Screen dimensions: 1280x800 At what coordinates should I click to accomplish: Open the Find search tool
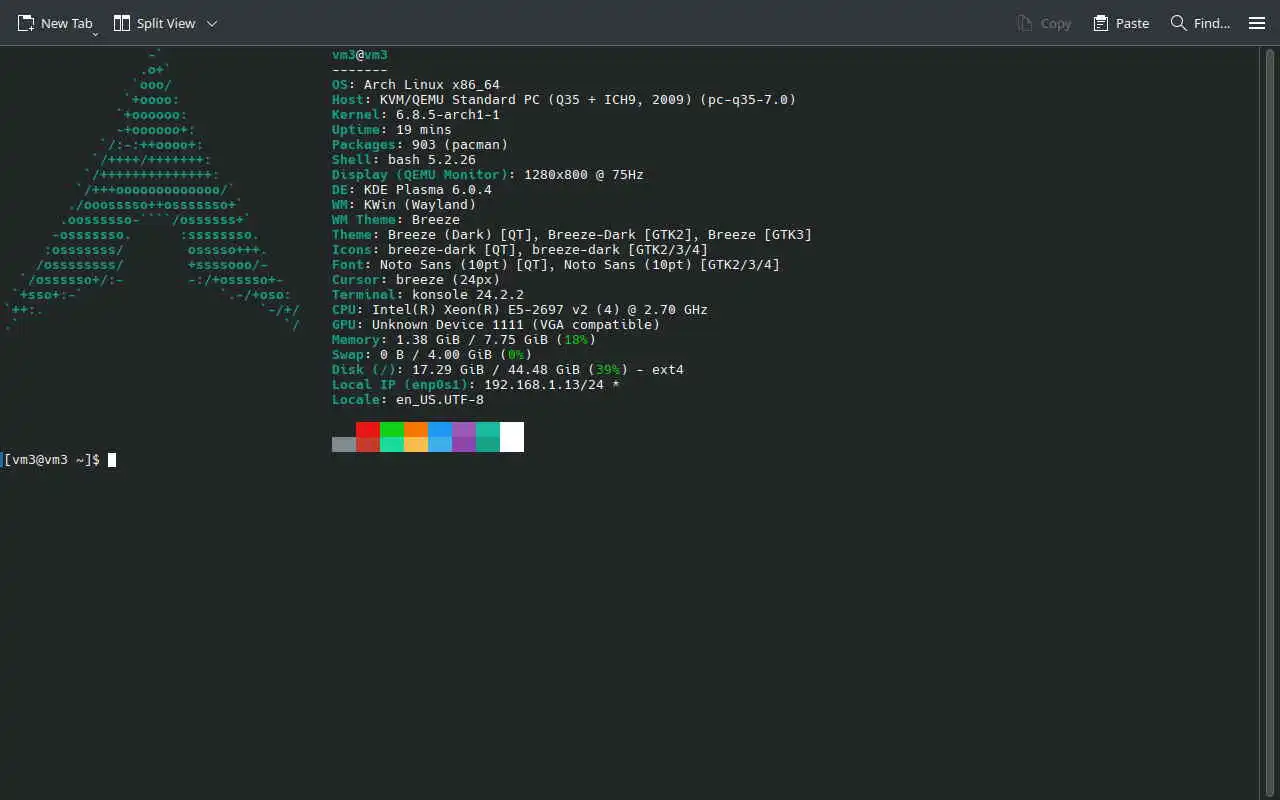1200,23
